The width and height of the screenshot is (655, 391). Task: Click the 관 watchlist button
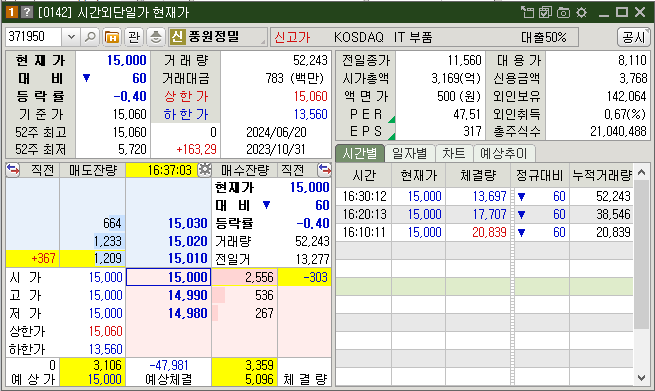(x=134, y=37)
